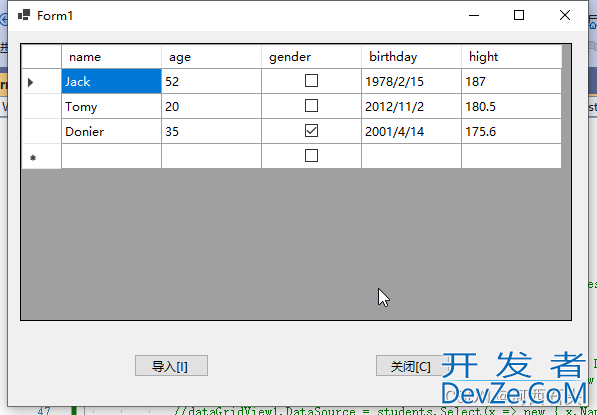Toggle gender checkbox in Jack row

click(x=311, y=81)
